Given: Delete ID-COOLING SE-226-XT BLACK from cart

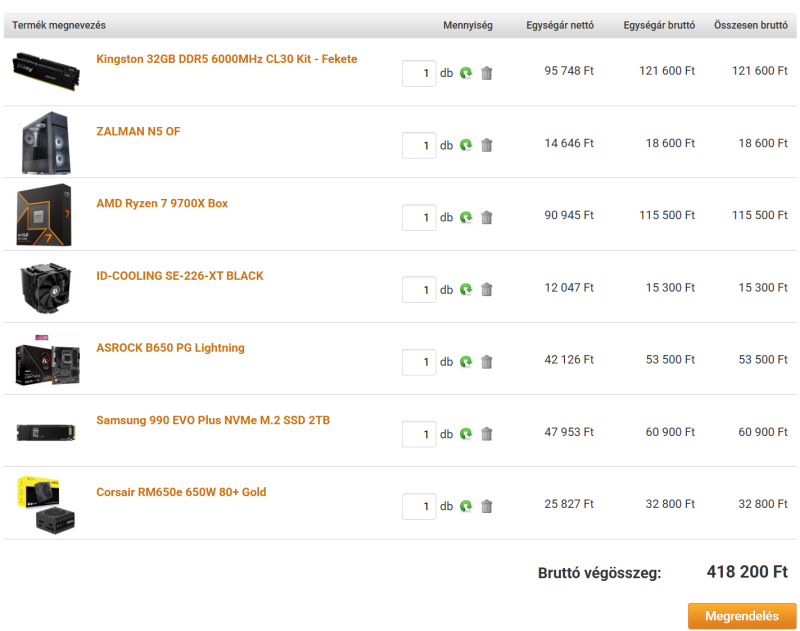Looking at the screenshot, I should 487,290.
